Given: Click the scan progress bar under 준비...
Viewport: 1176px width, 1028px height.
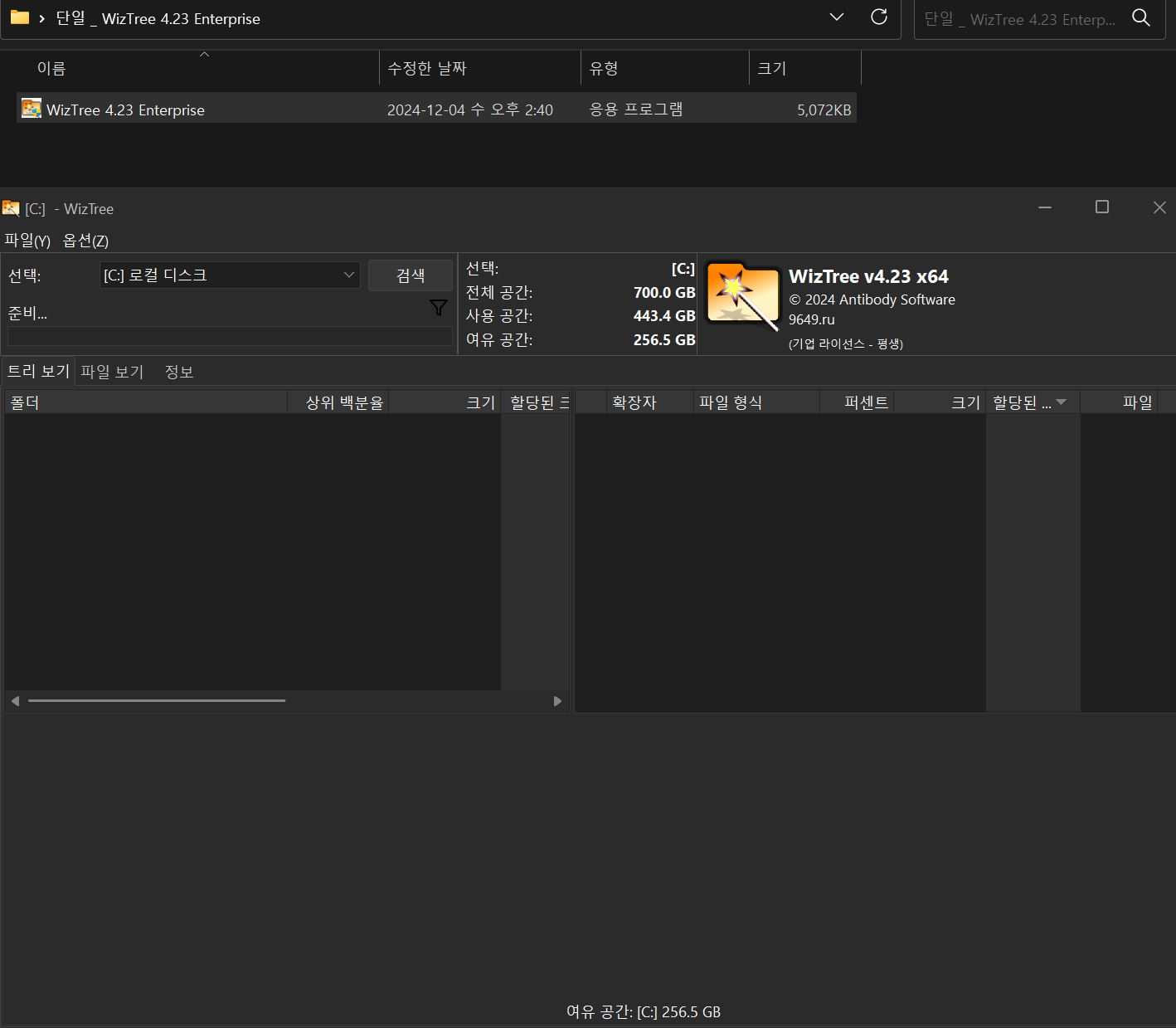Looking at the screenshot, I should [x=230, y=336].
